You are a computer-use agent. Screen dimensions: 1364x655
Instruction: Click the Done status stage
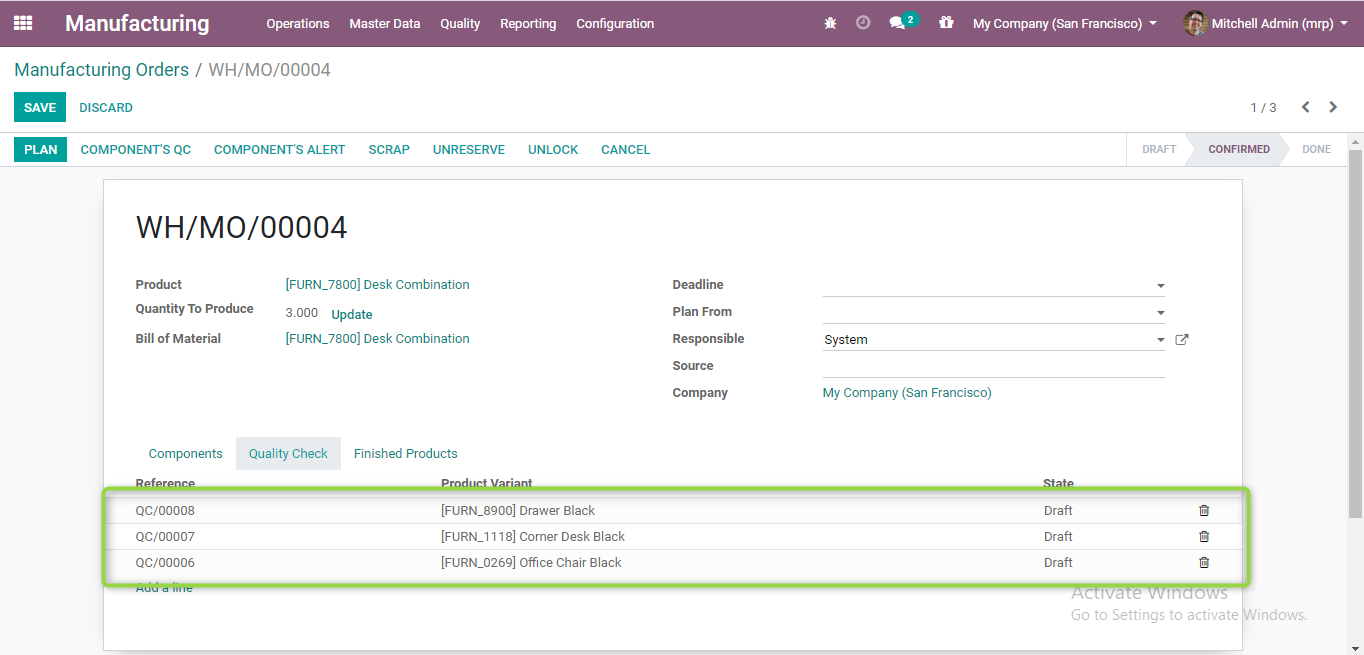[x=1316, y=149]
